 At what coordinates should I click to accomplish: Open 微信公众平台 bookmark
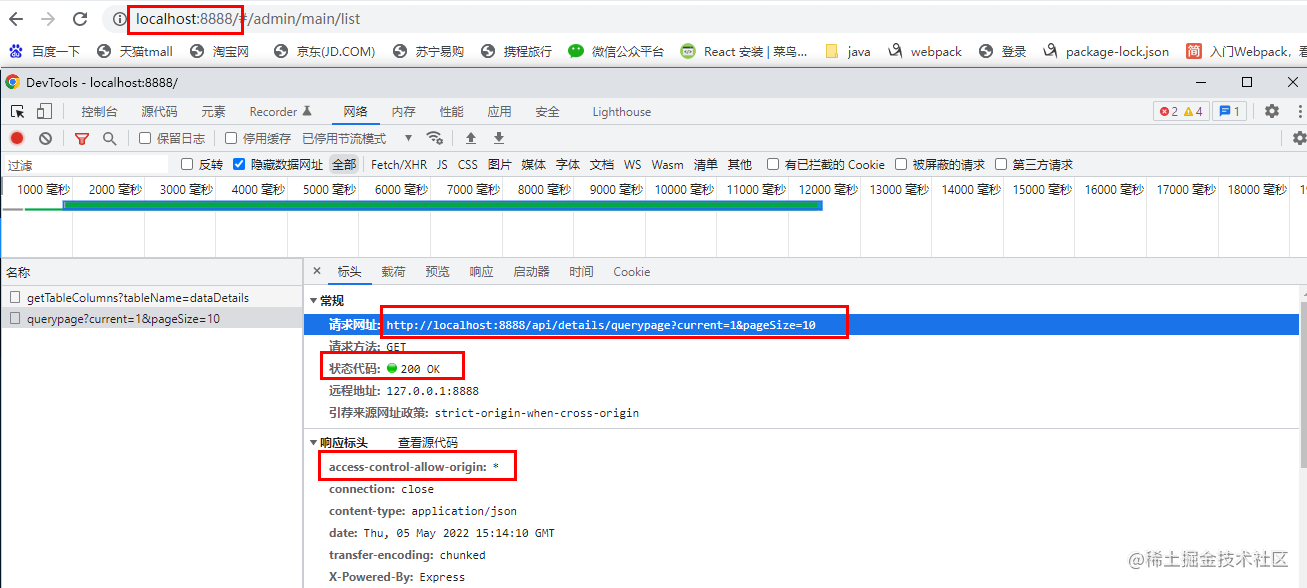click(616, 51)
